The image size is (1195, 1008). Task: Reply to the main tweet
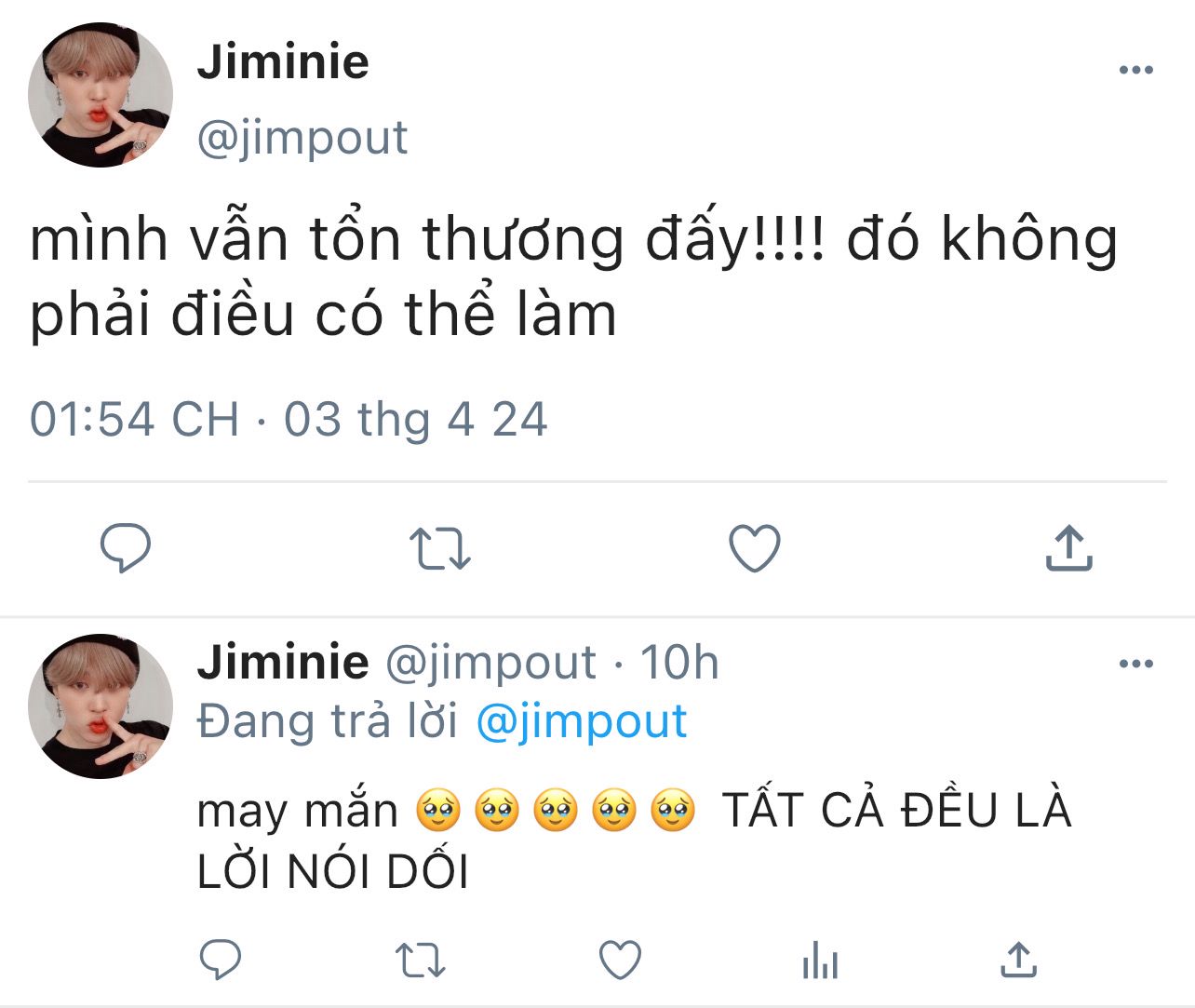(126, 548)
